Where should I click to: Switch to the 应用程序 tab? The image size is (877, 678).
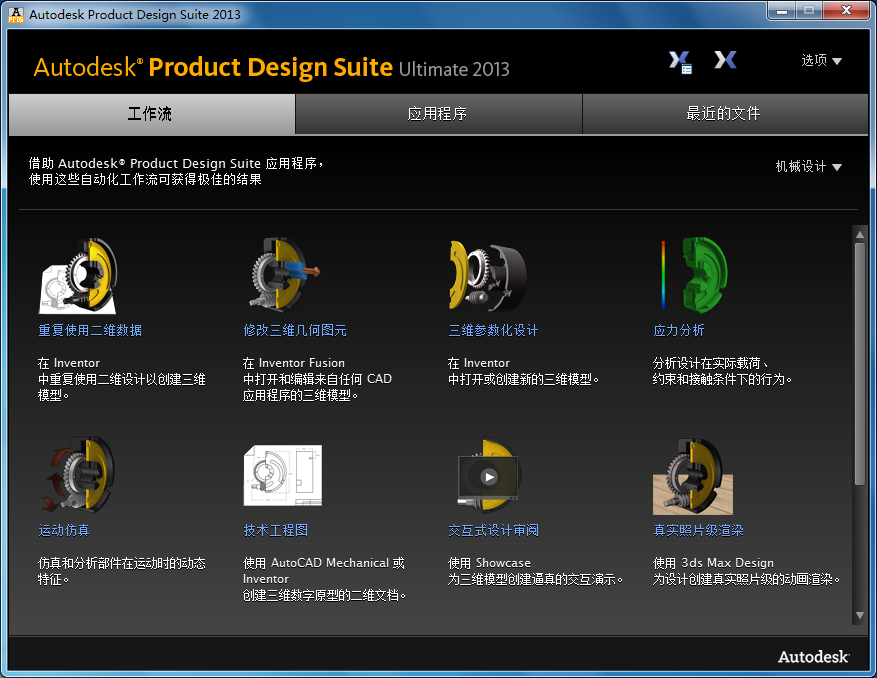point(438,114)
